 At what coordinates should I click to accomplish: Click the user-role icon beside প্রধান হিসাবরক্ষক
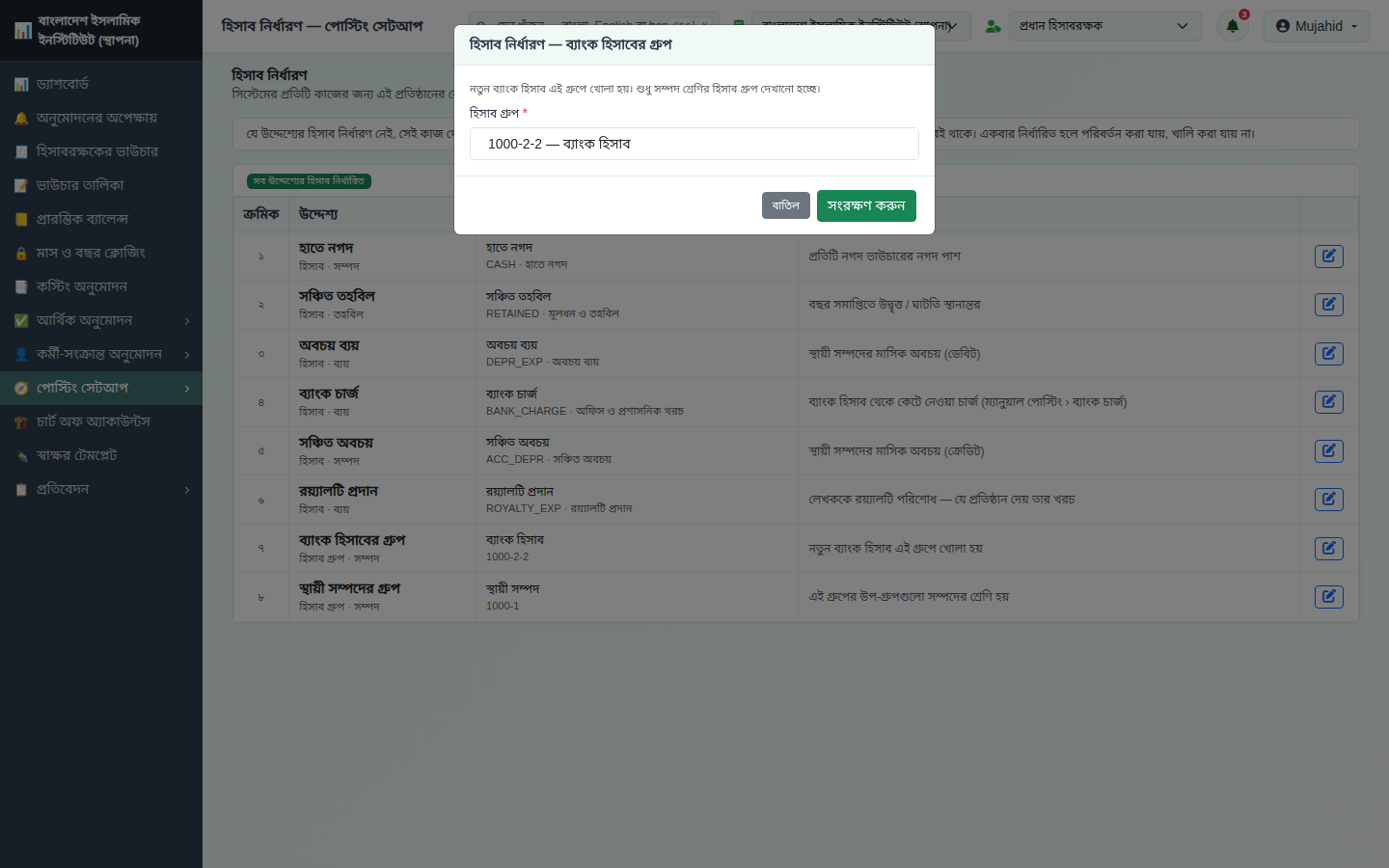(x=993, y=26)
